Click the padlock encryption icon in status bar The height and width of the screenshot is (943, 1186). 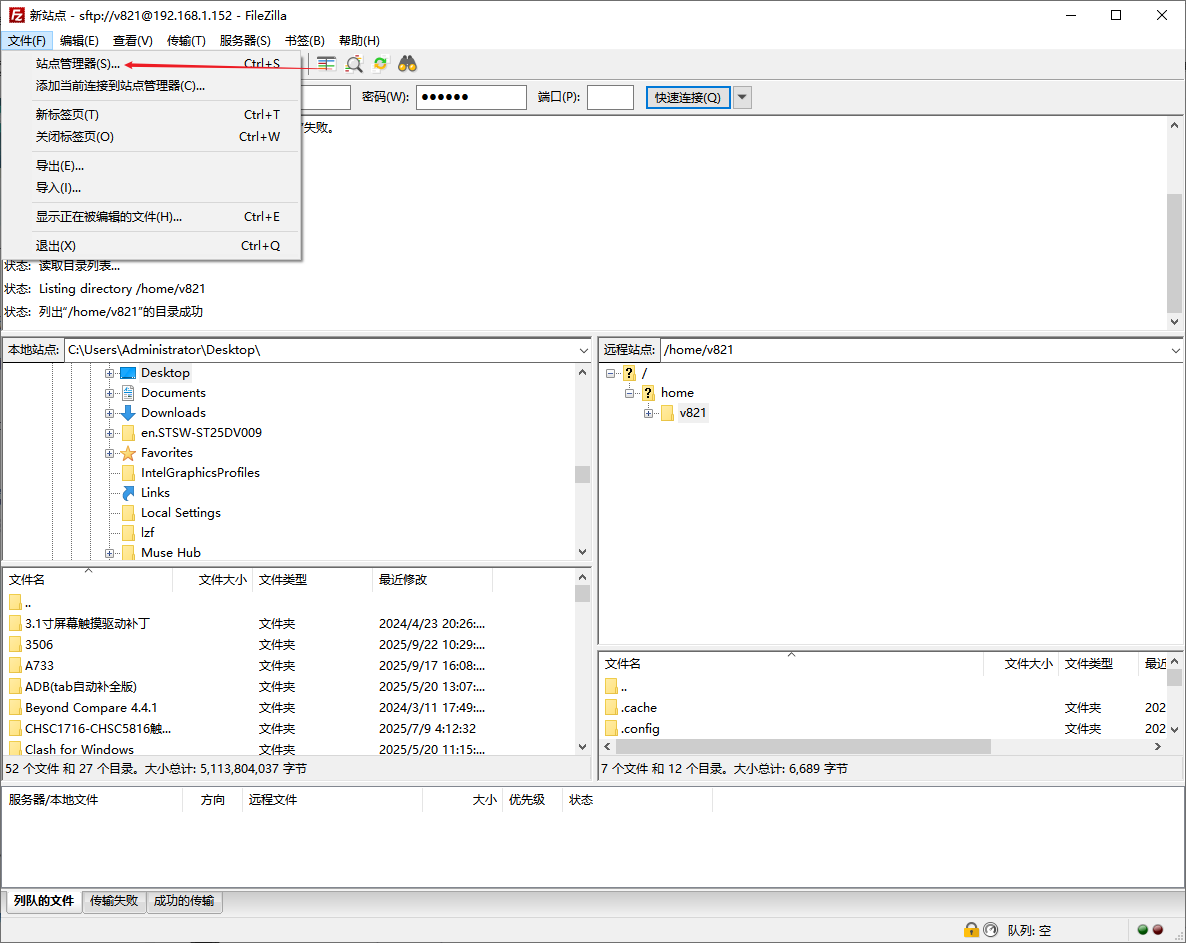[x=971, y=930]
